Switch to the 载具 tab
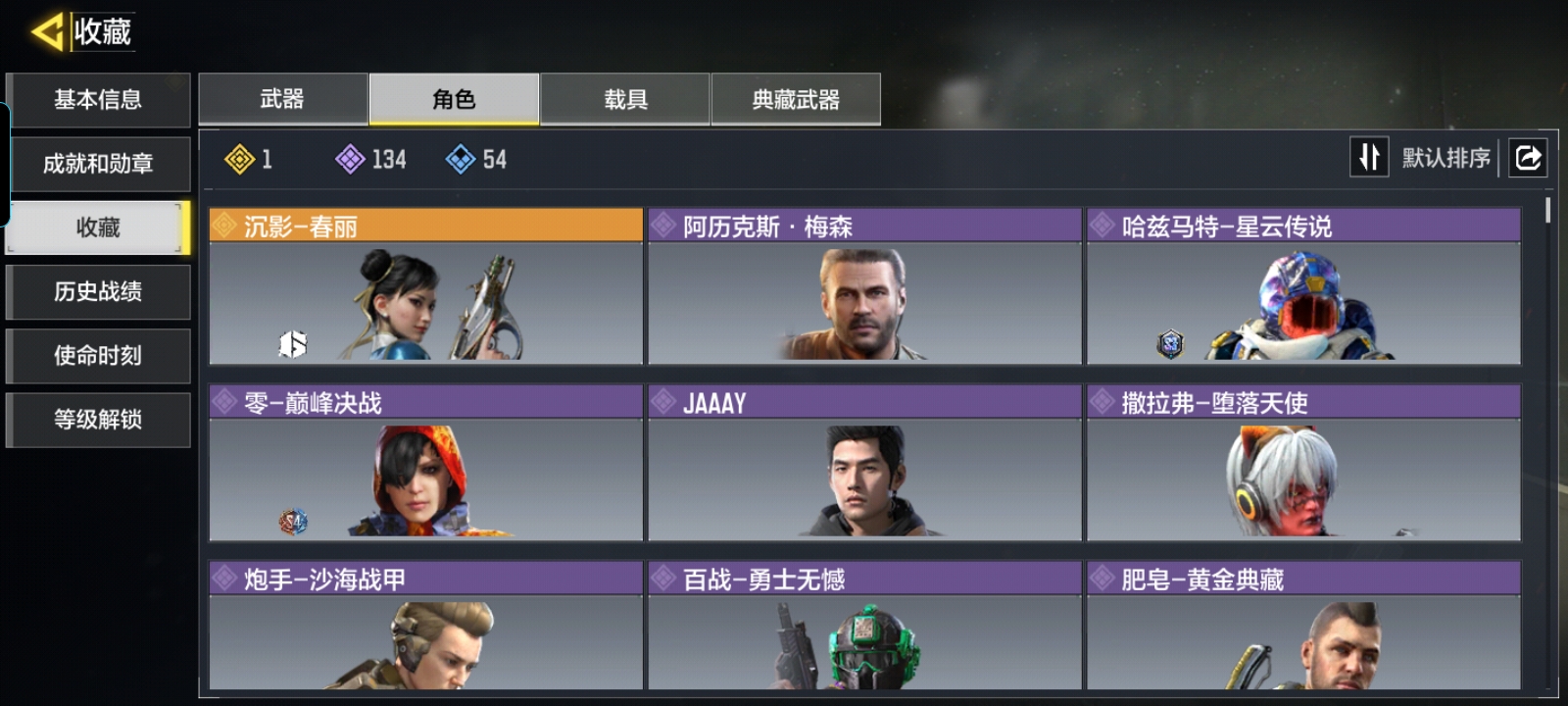The width and height of the screenshot is (1568, 706). (625, 99)
